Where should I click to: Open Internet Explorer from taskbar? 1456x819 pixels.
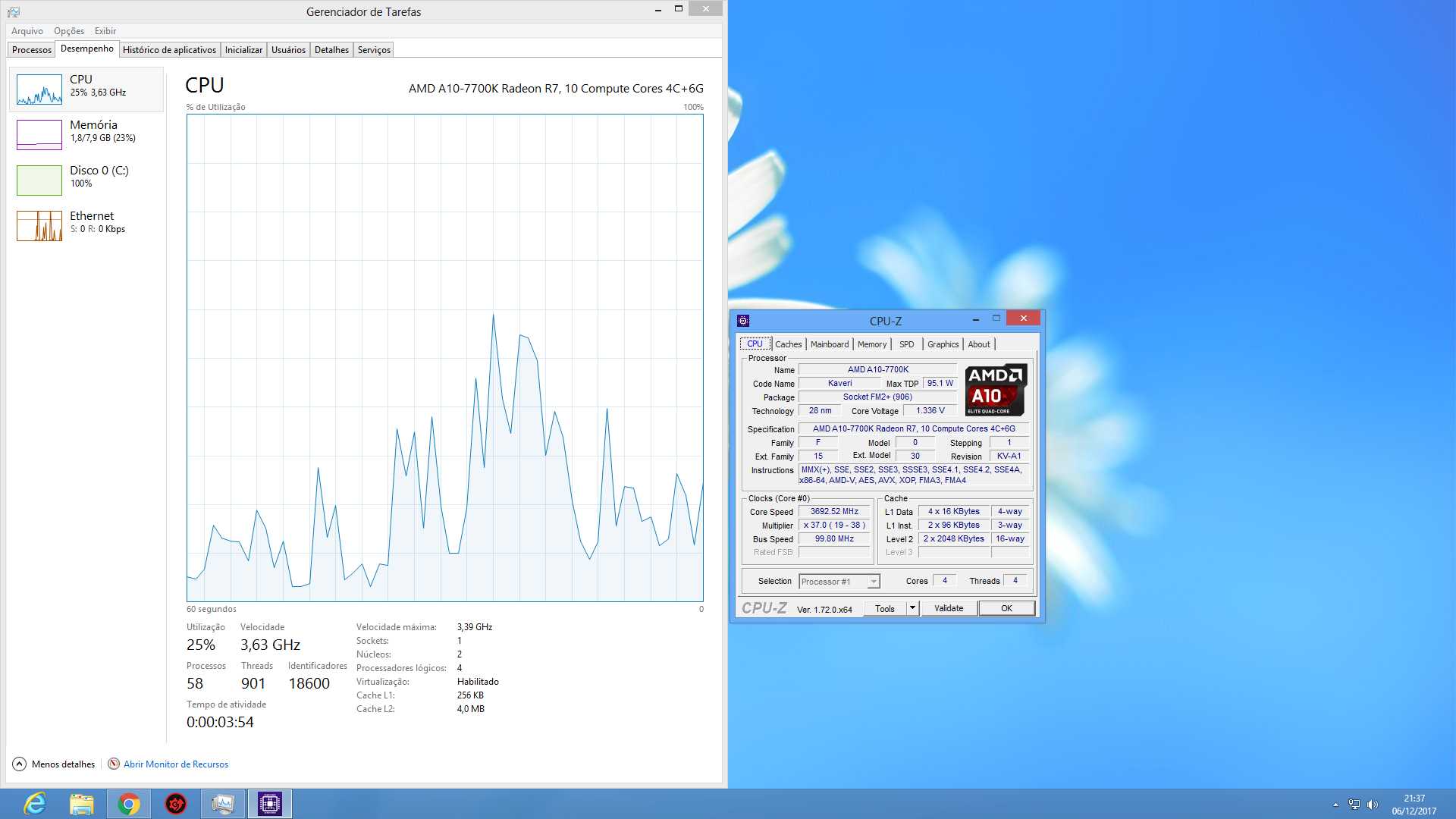[x=35, y=804]
